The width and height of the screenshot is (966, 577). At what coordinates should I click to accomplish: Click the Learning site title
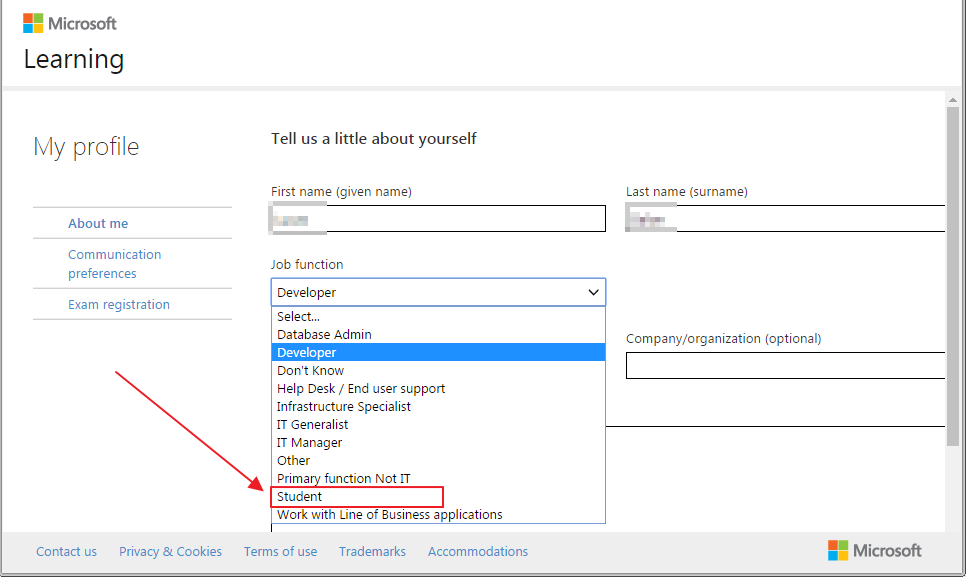point(74,59)
